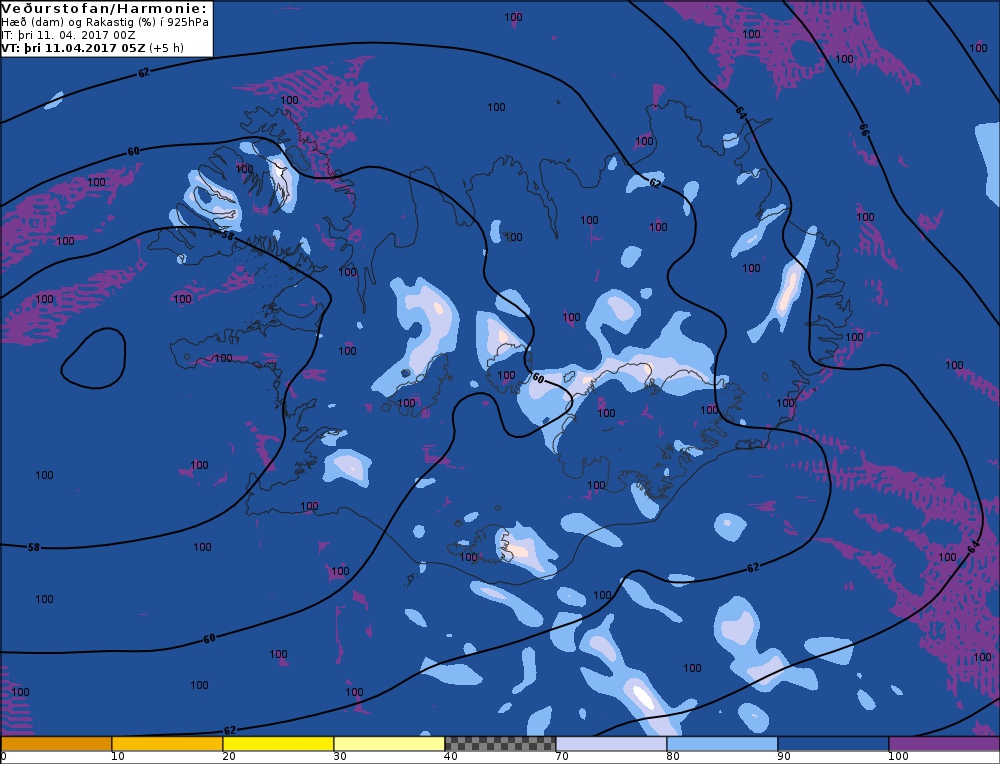
Task: Select the pale yellow 30–40 legend swatch
Action: [389, 744]
